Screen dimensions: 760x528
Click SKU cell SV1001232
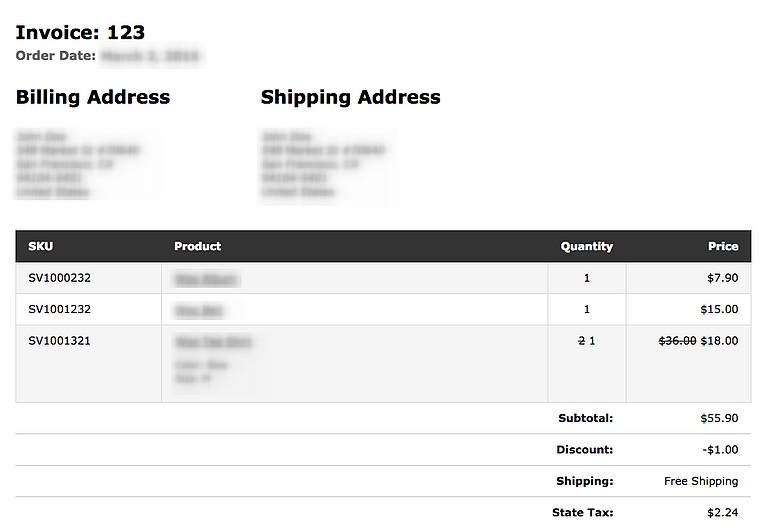tap(59, 309)
